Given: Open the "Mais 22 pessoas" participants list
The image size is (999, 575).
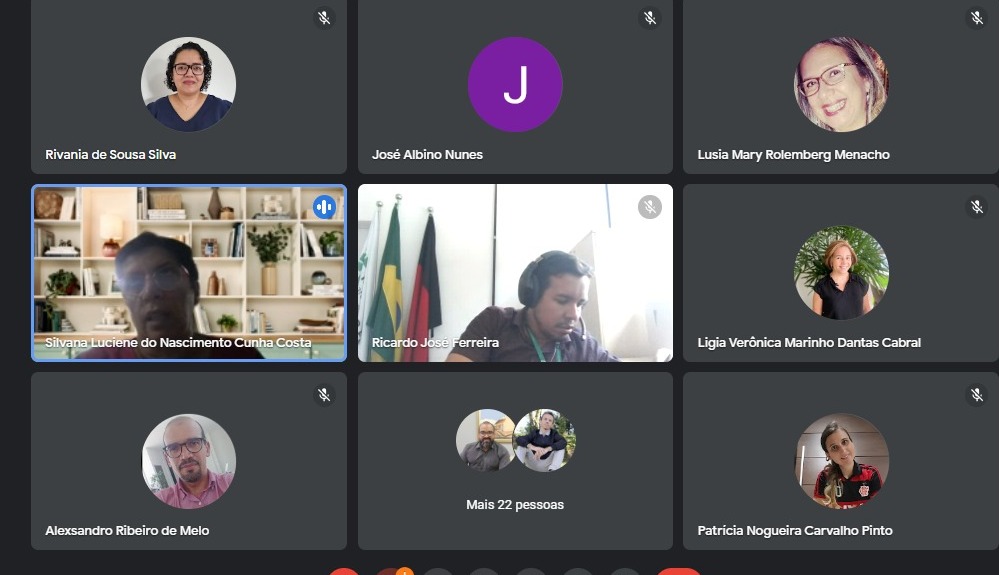Looking at the screenshot, I should pyautogui.click(x=515, y=505).
